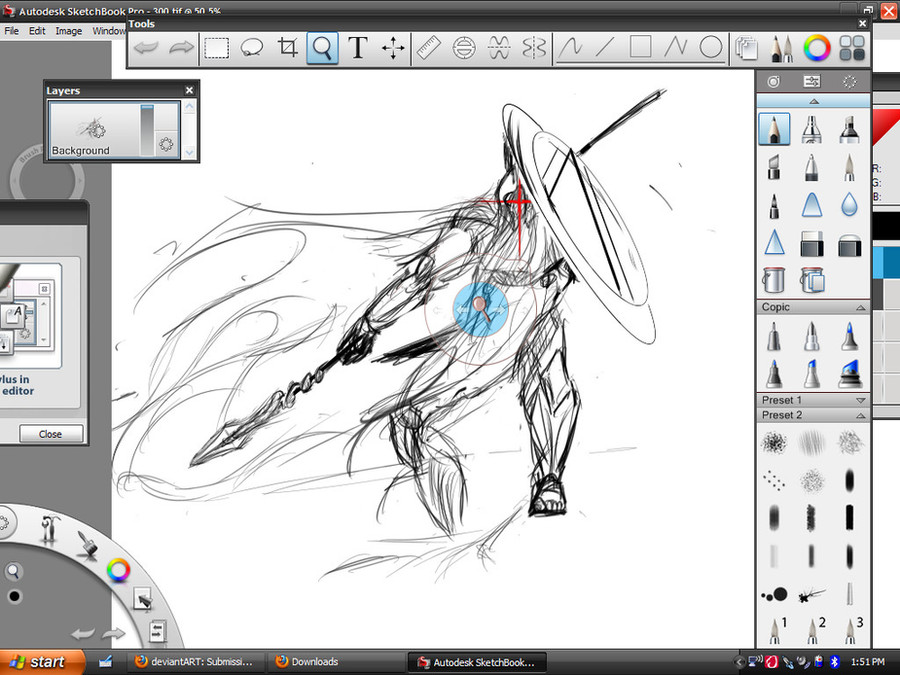
Task: Select the Airbrush in the brush palette
Action: (x=812, y=129)
